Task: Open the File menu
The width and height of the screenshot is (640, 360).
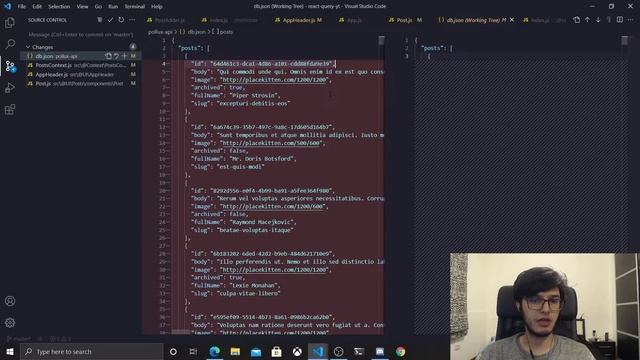Action: [x=22, y=6]
